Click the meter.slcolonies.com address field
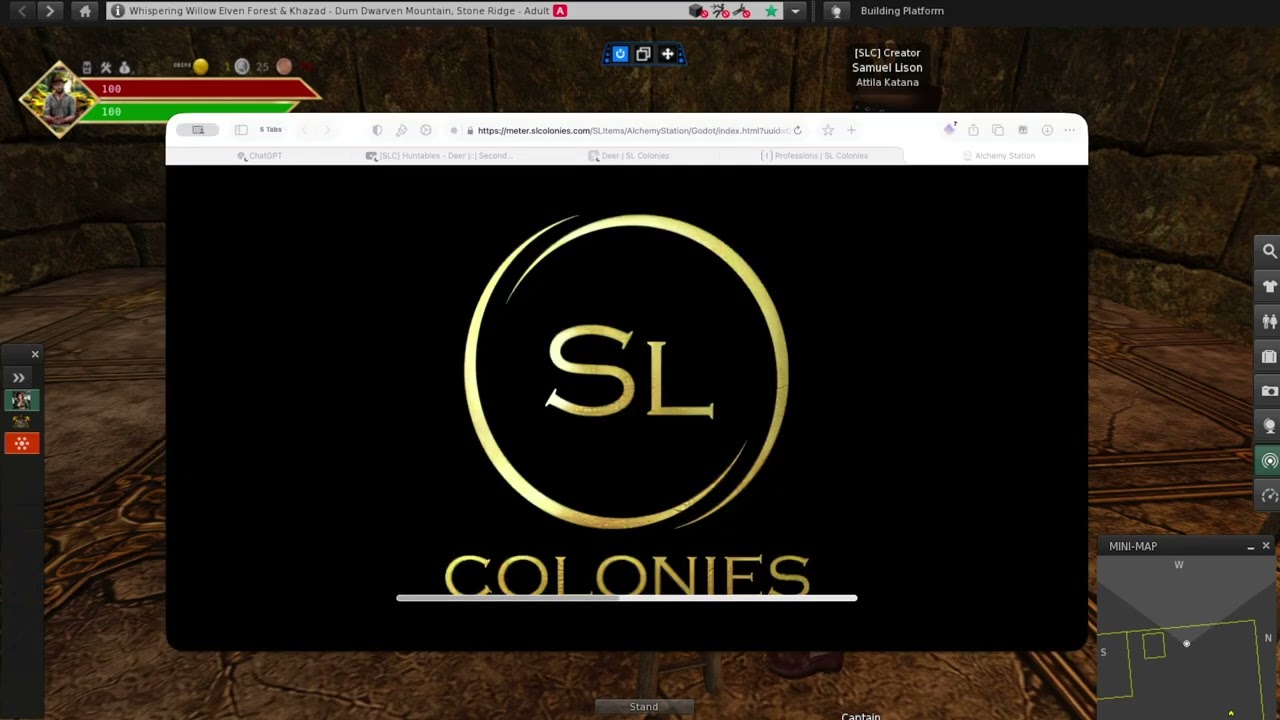The image size is (1280, 720). [628, 130]
